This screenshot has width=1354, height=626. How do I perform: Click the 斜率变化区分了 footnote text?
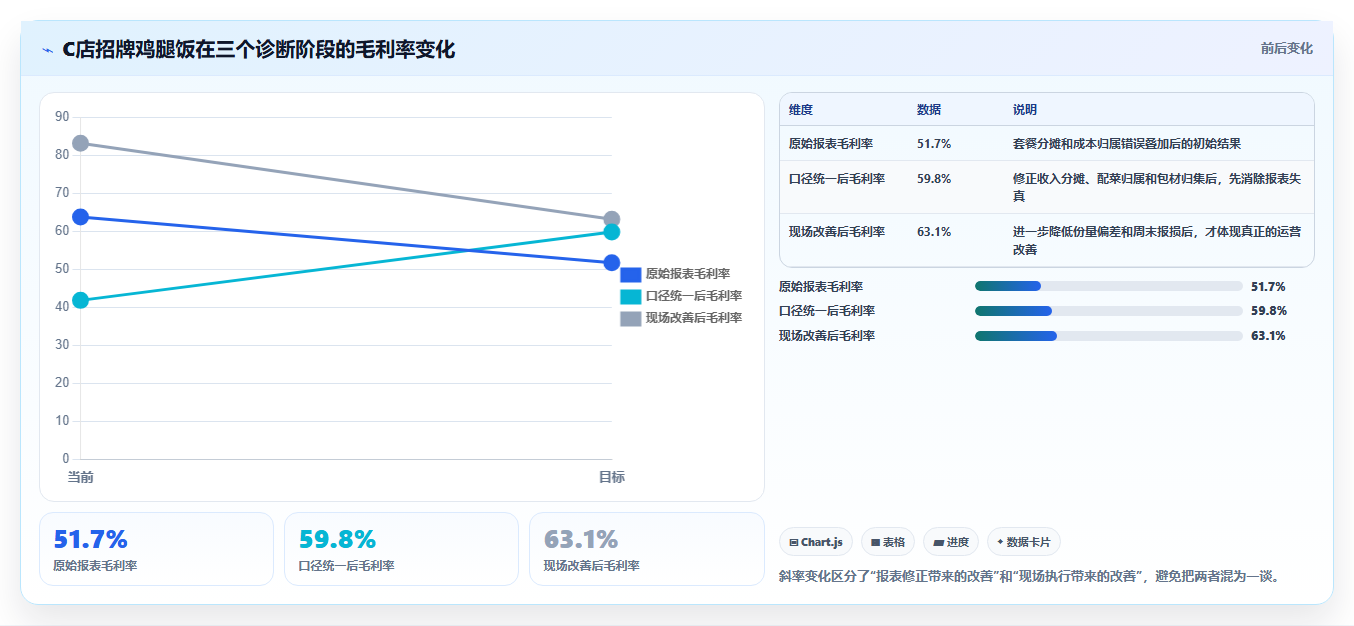[x=1029, y=576]
